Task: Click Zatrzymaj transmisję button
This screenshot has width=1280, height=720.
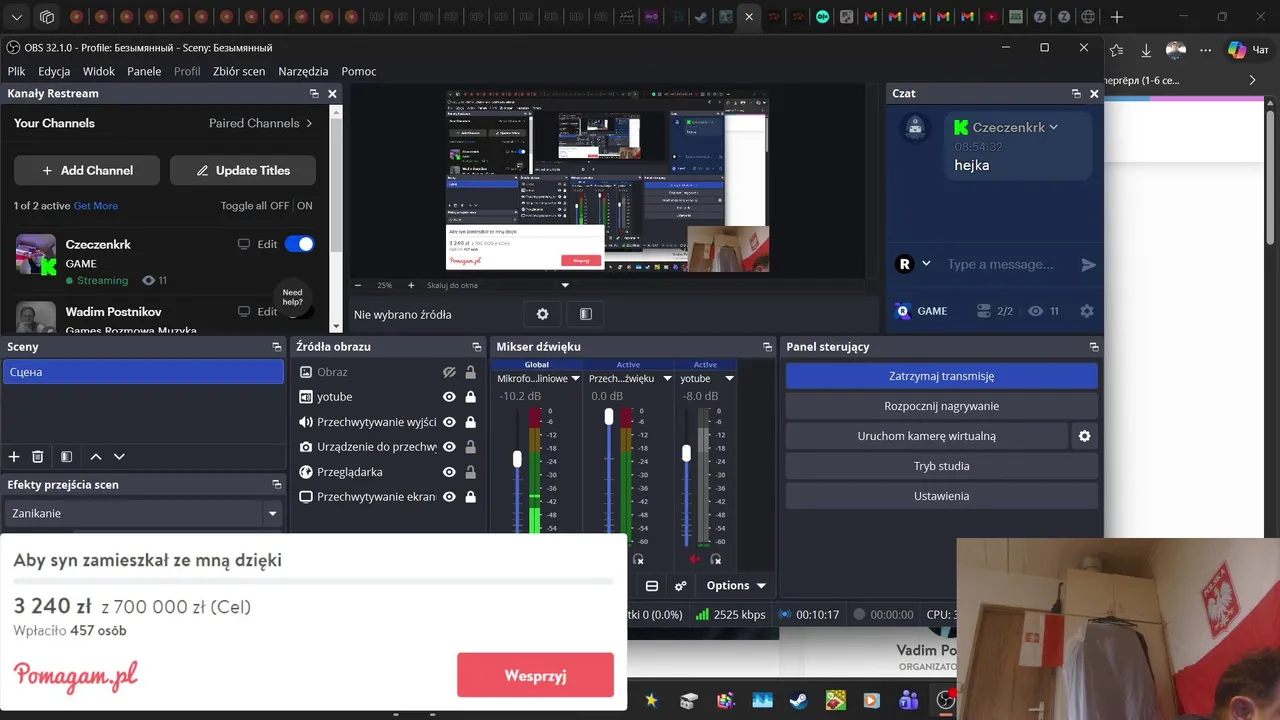Action: tap(941, 376)
